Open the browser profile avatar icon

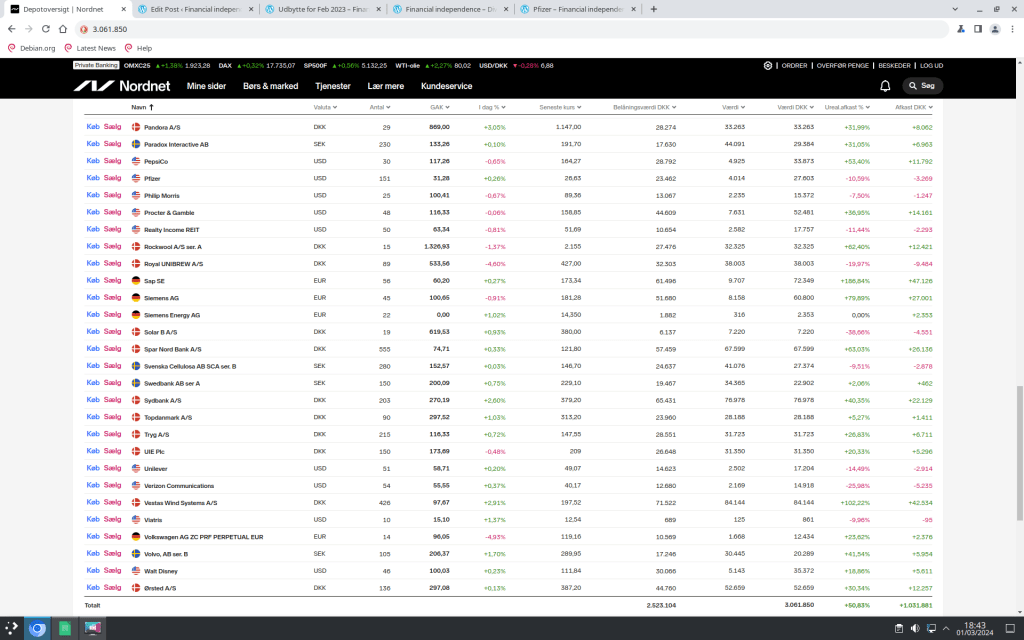(x=995, y=29)
